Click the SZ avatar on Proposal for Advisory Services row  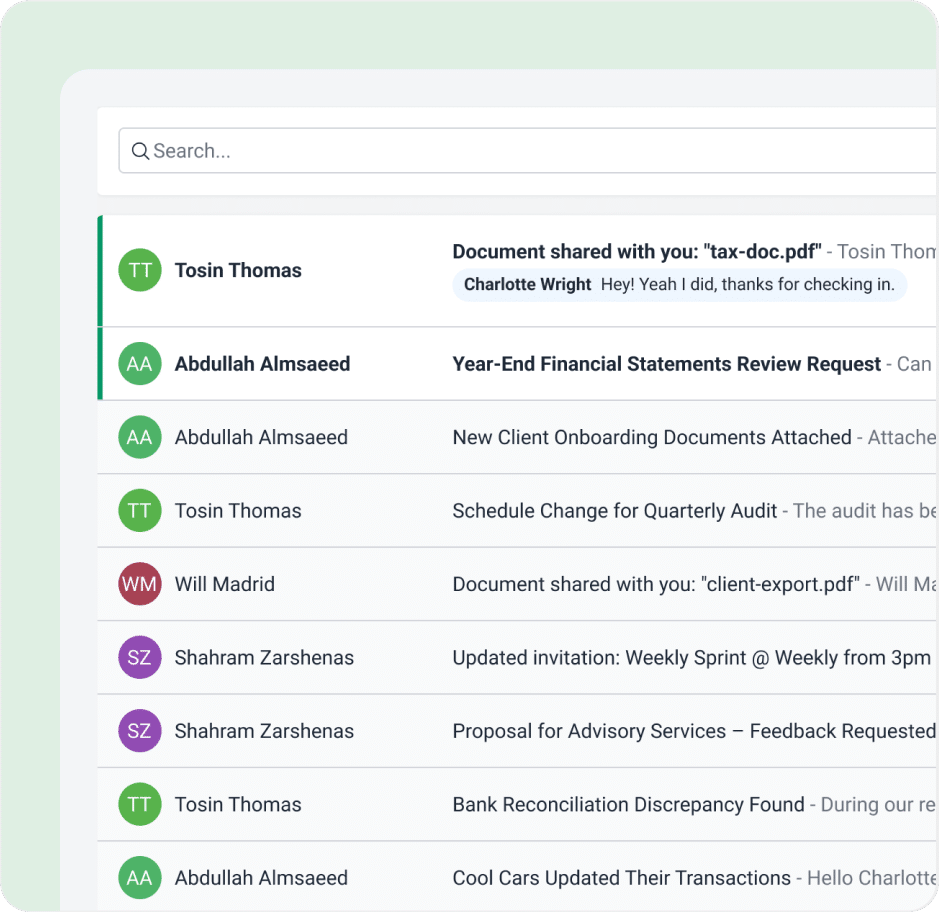pyautogui.click(x=140, y=731)
